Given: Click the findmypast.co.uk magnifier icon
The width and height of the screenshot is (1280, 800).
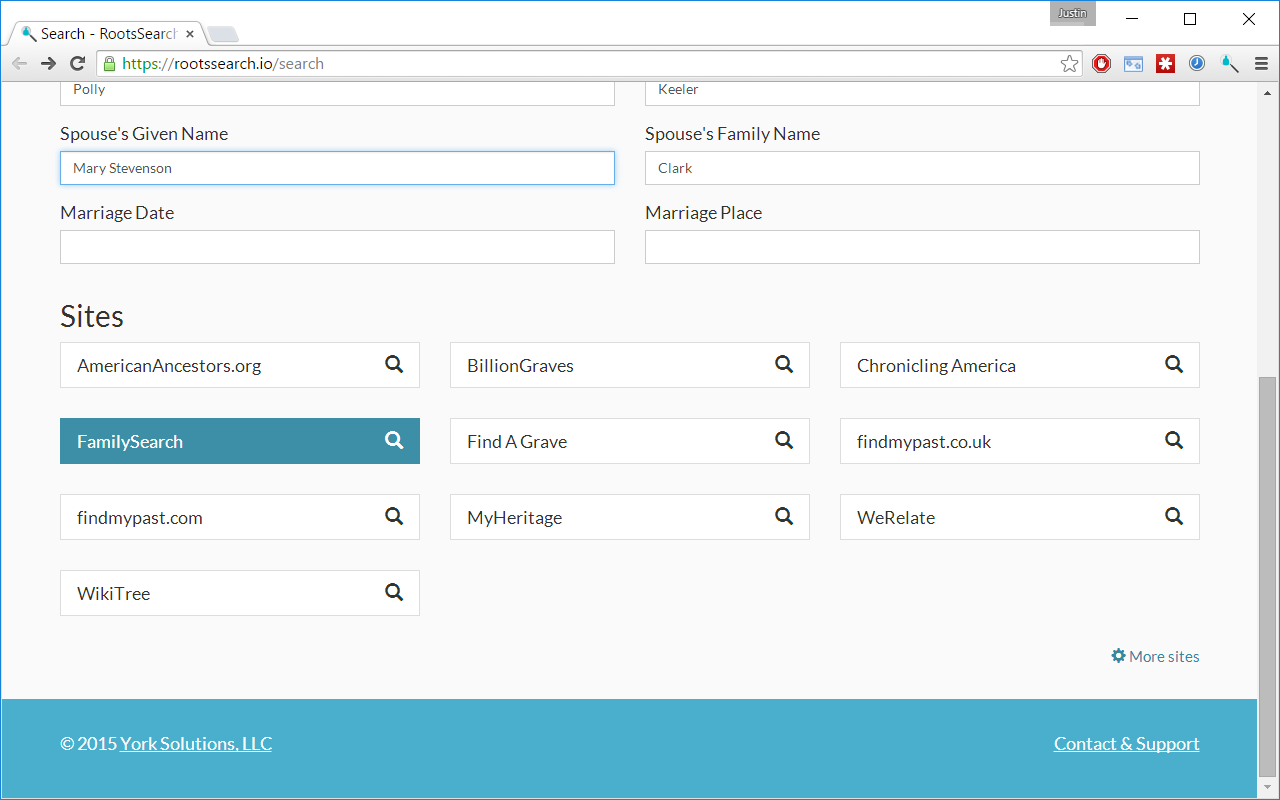Looking at the screenshot, I should [x=1174, y=440].
